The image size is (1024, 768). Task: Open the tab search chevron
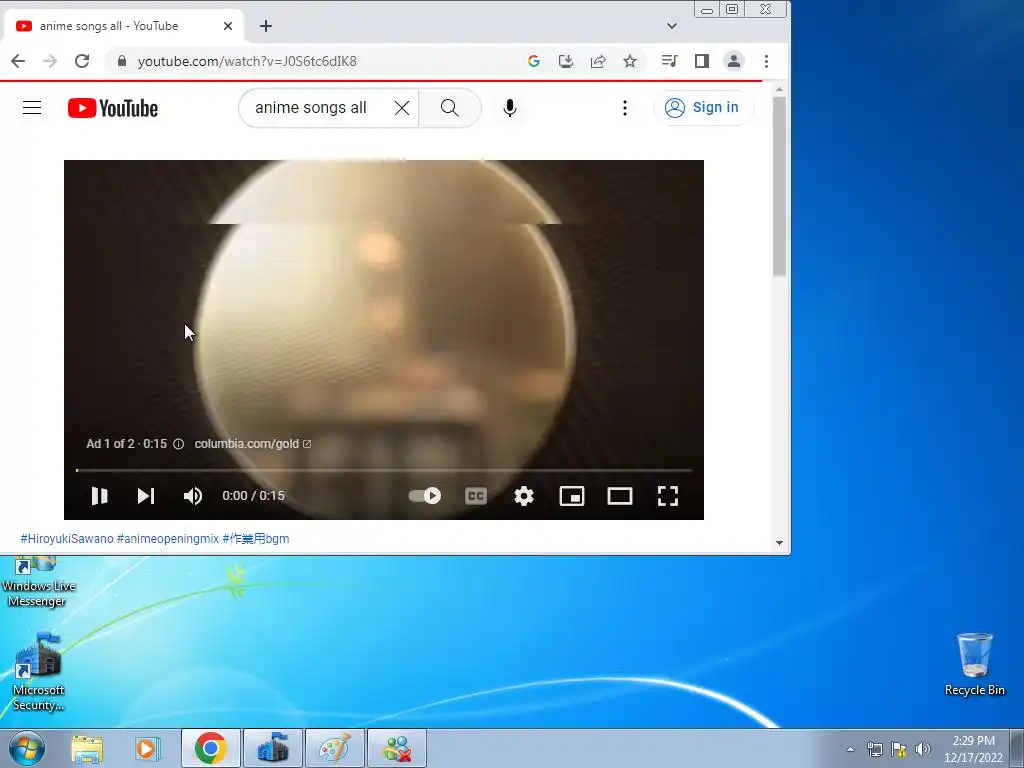[671, 26]
